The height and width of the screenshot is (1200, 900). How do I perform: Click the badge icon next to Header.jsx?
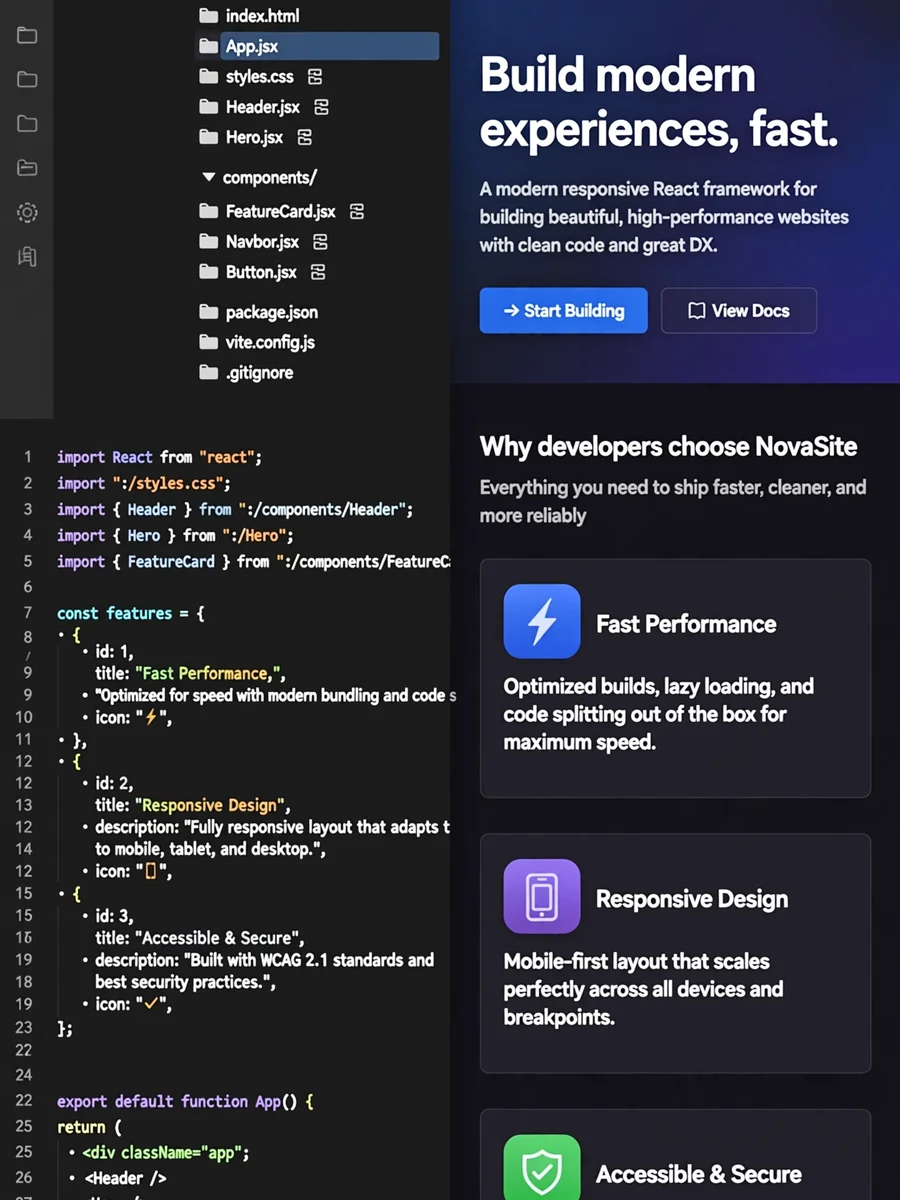pos(321,107)
